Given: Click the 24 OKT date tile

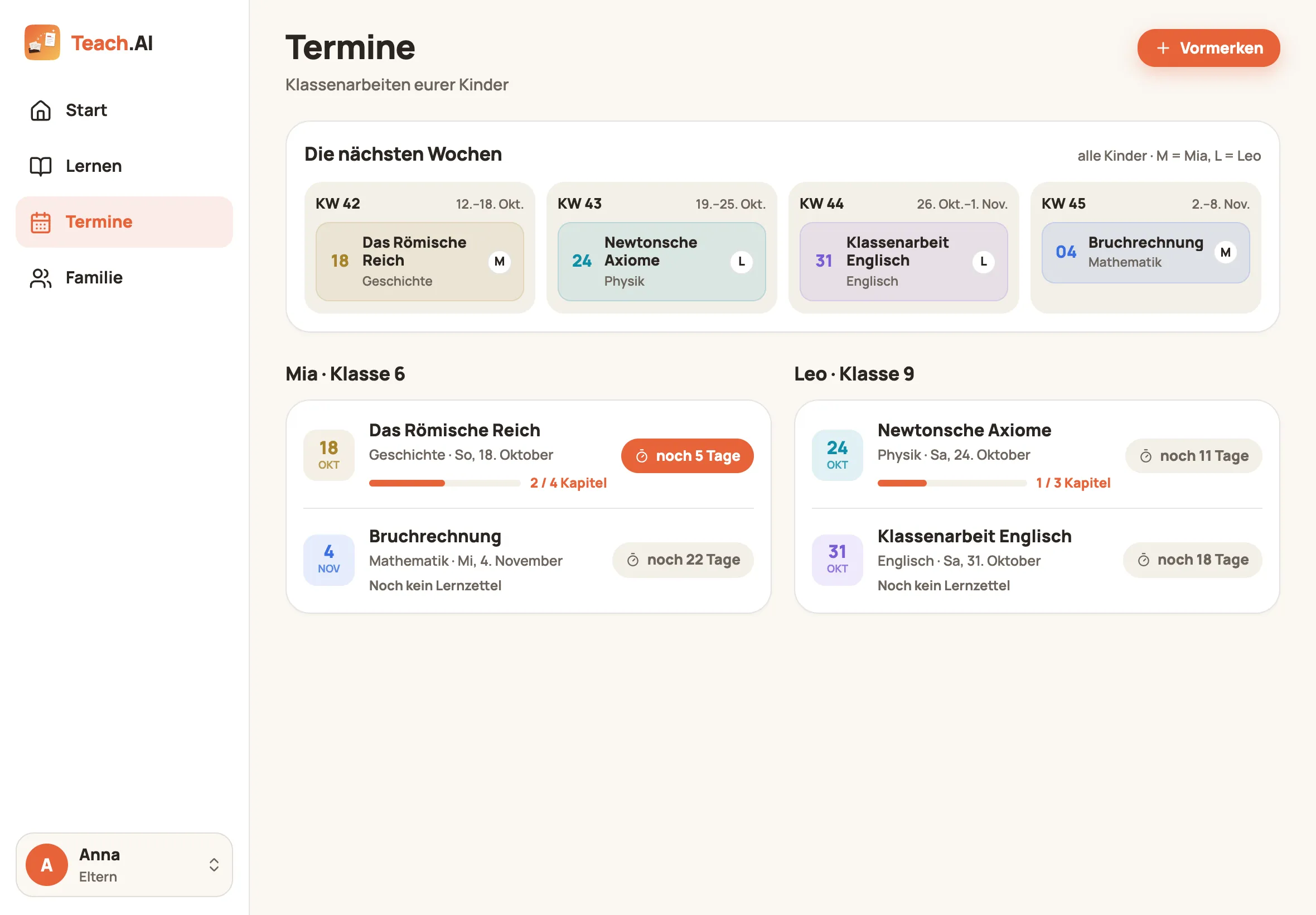Looking at the screenshot, I should pyautogui.click(x=837, y=455).
